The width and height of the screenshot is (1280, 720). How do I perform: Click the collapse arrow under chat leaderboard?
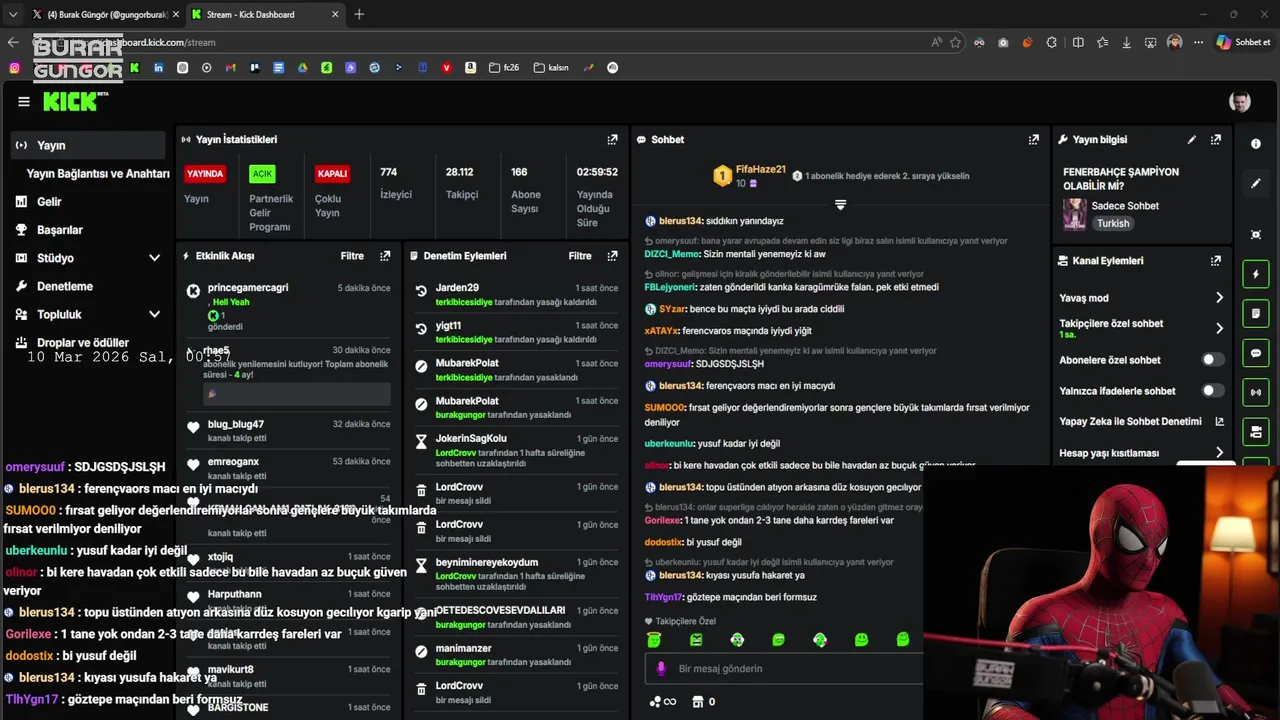coord(840,205)
